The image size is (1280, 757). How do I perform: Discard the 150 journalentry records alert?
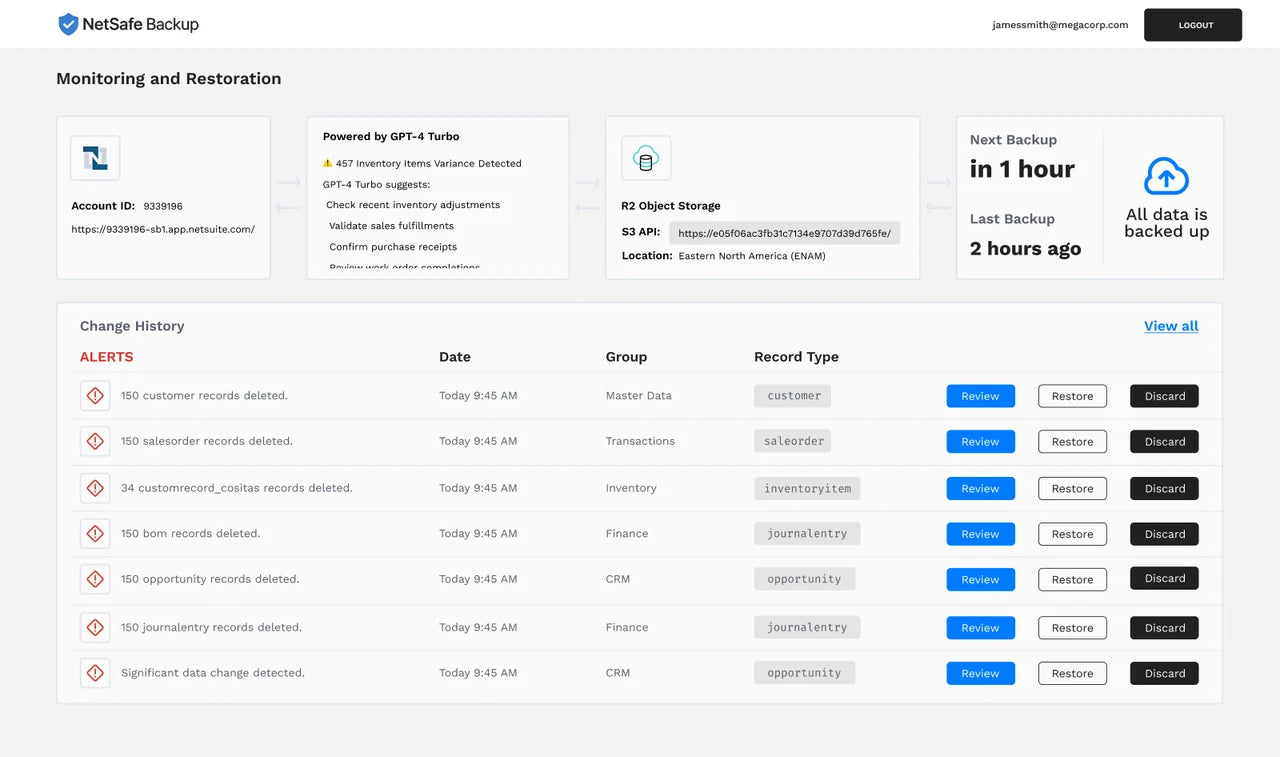pos(1164,628)
